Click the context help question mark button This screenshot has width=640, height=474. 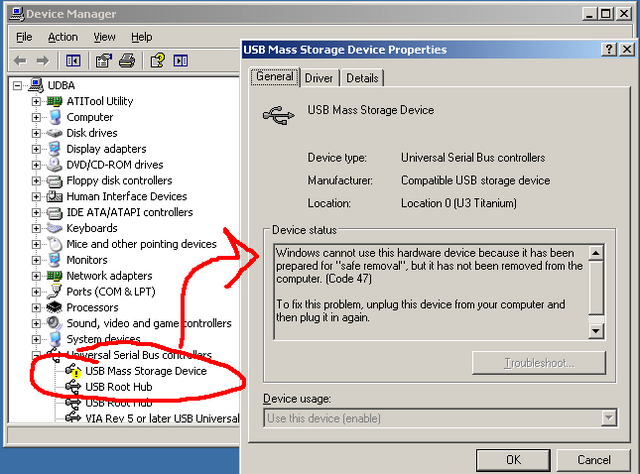pyautogui.click(x=609, y=49)
